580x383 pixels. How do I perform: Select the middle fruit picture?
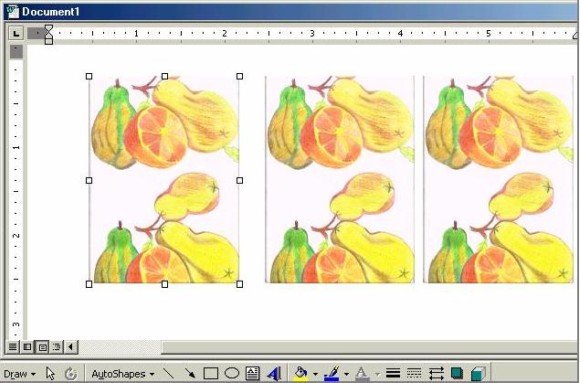(x=340, y=179)
